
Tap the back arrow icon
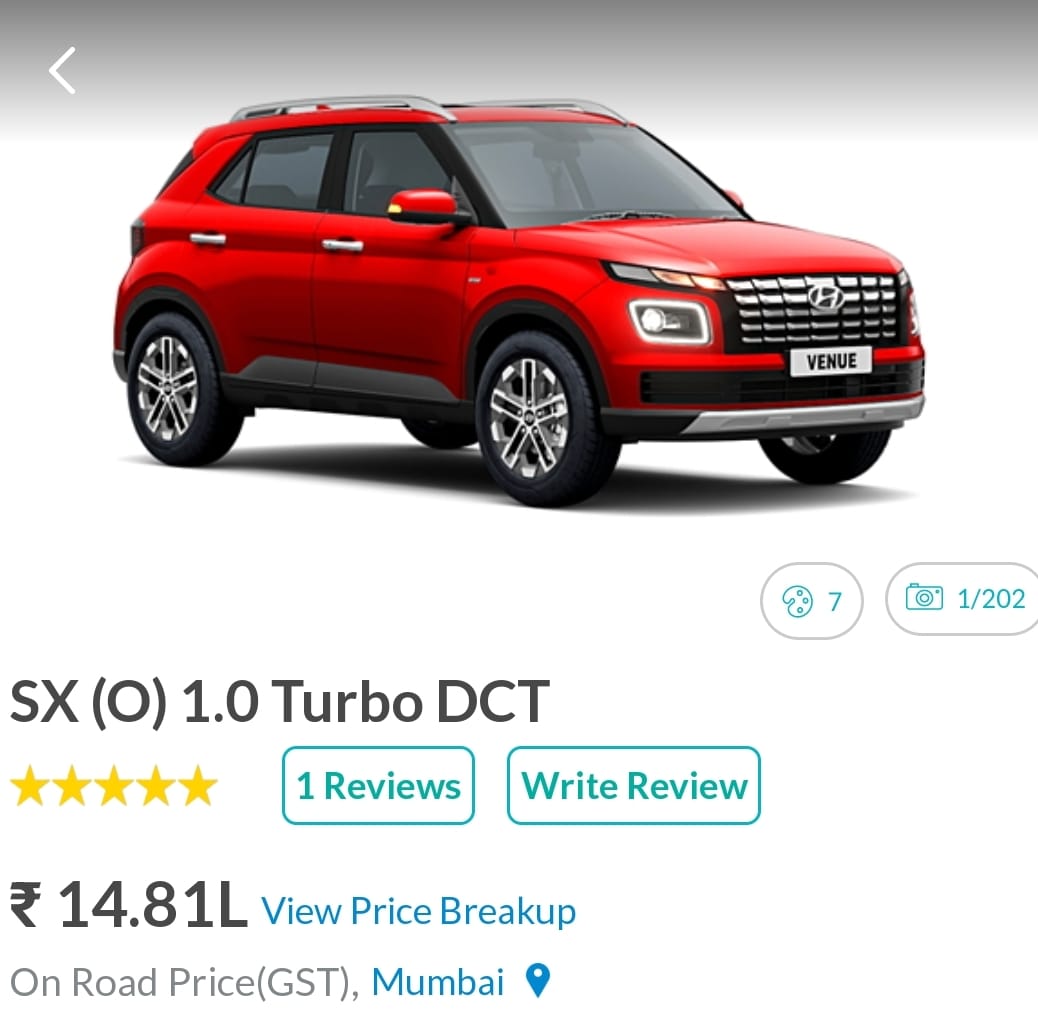coord(62,70)
